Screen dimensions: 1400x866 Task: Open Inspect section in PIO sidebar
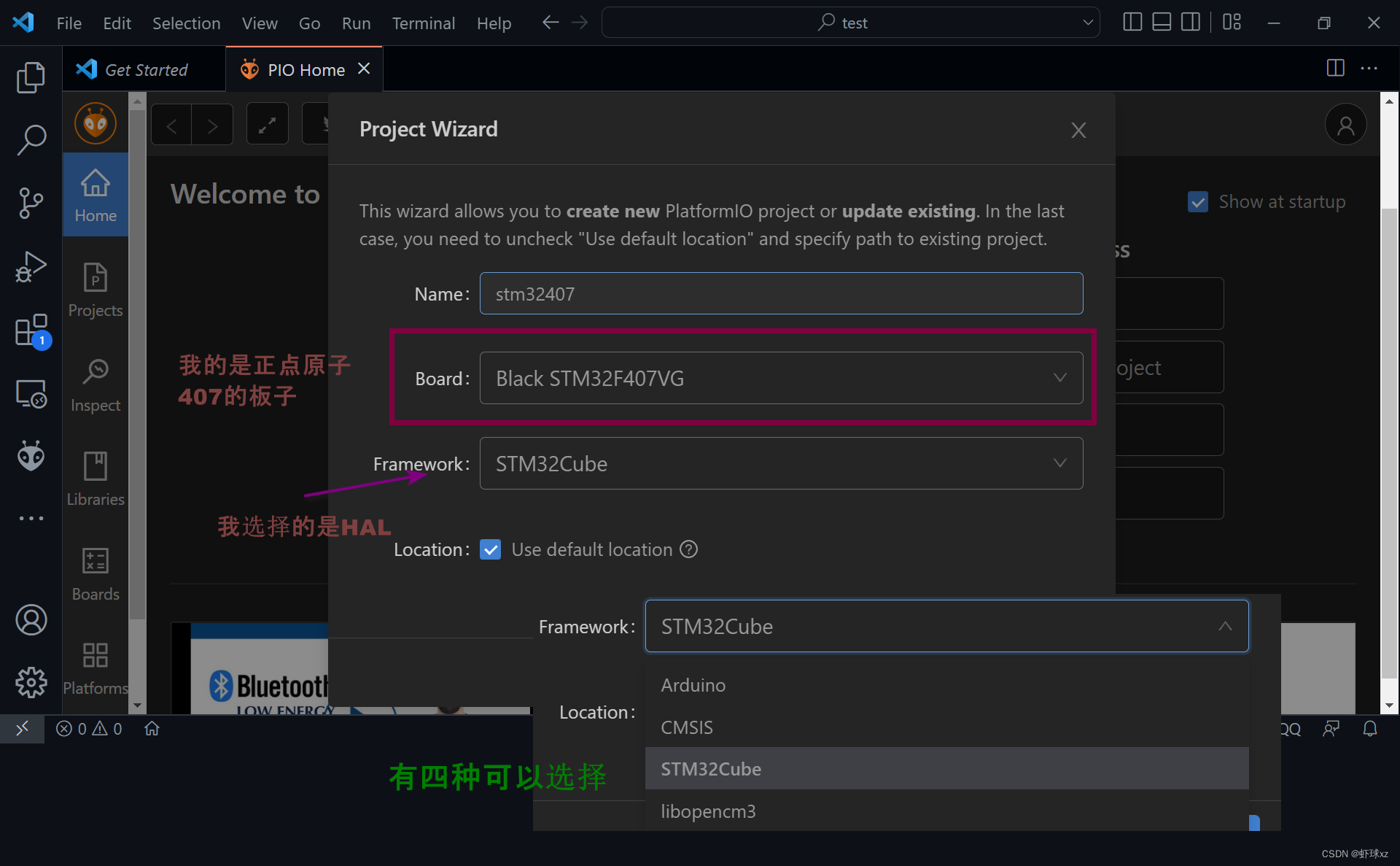click(x=96, y=384)
